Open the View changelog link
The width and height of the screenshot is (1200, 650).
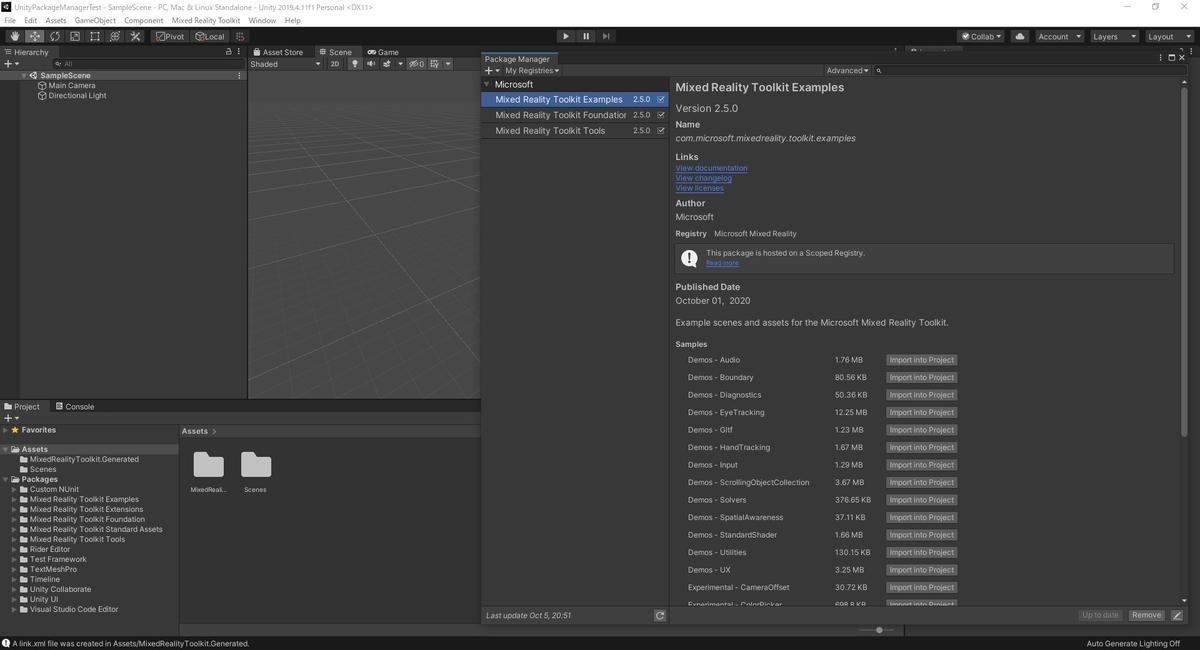703,178
